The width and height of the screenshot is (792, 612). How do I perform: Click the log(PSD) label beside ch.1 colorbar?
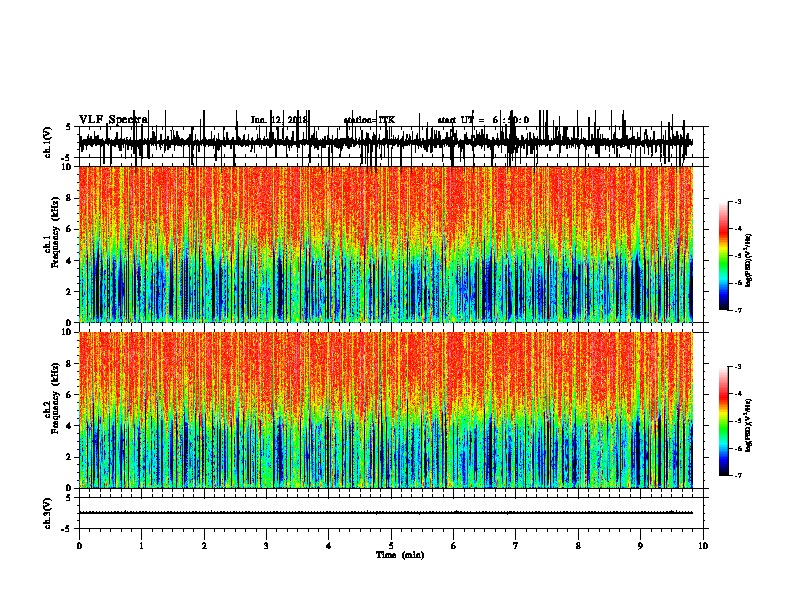pyautogui.click(x=749, y=260)
